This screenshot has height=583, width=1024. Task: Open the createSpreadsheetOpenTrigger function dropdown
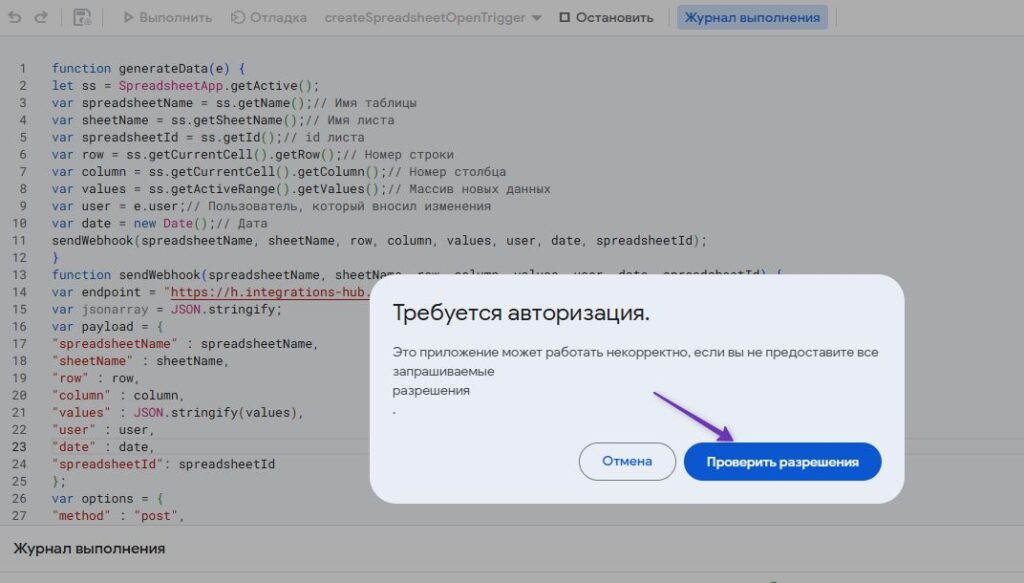(x=424, y=16)
